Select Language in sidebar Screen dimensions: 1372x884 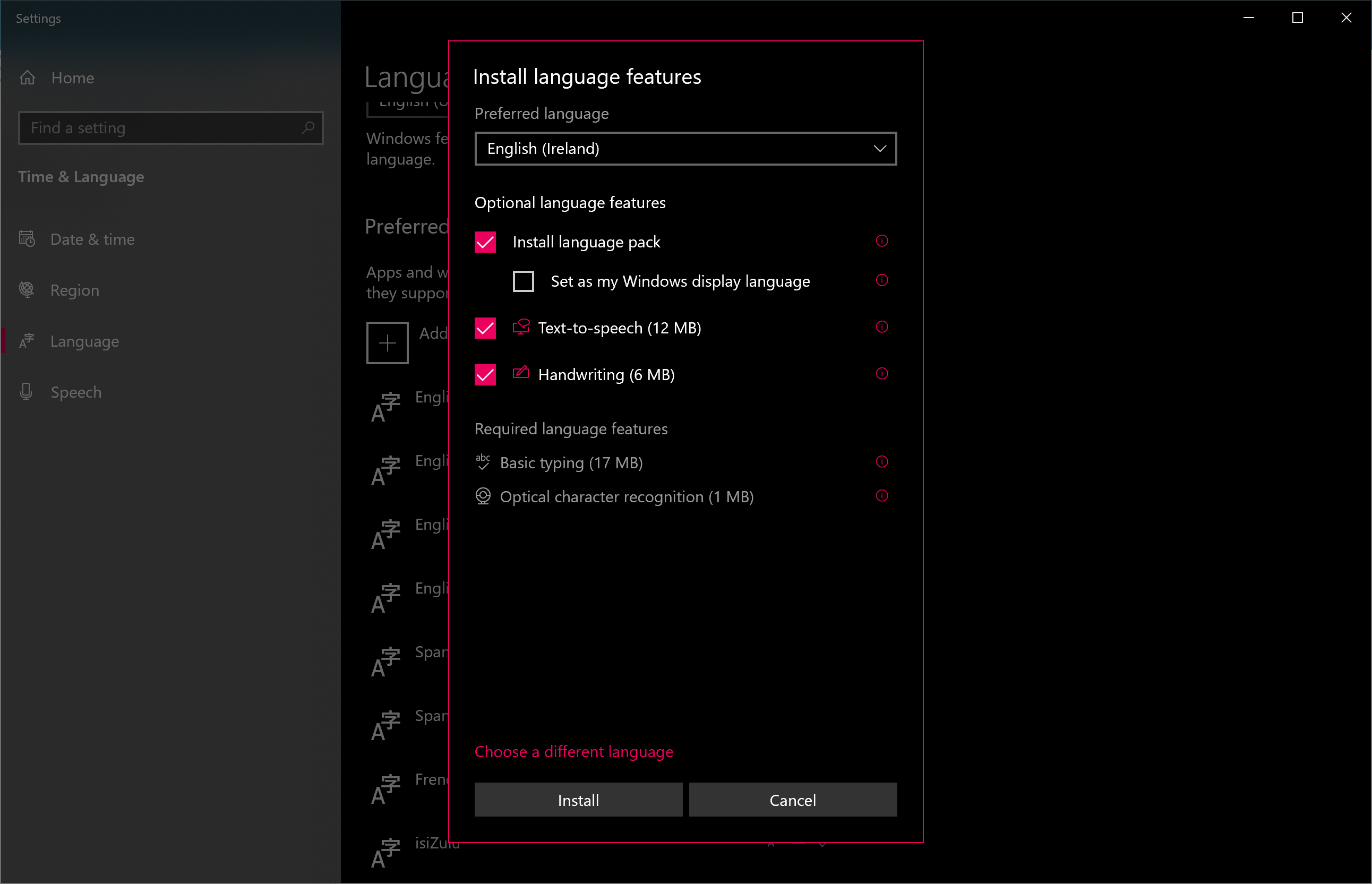click(x=84, y=341)
